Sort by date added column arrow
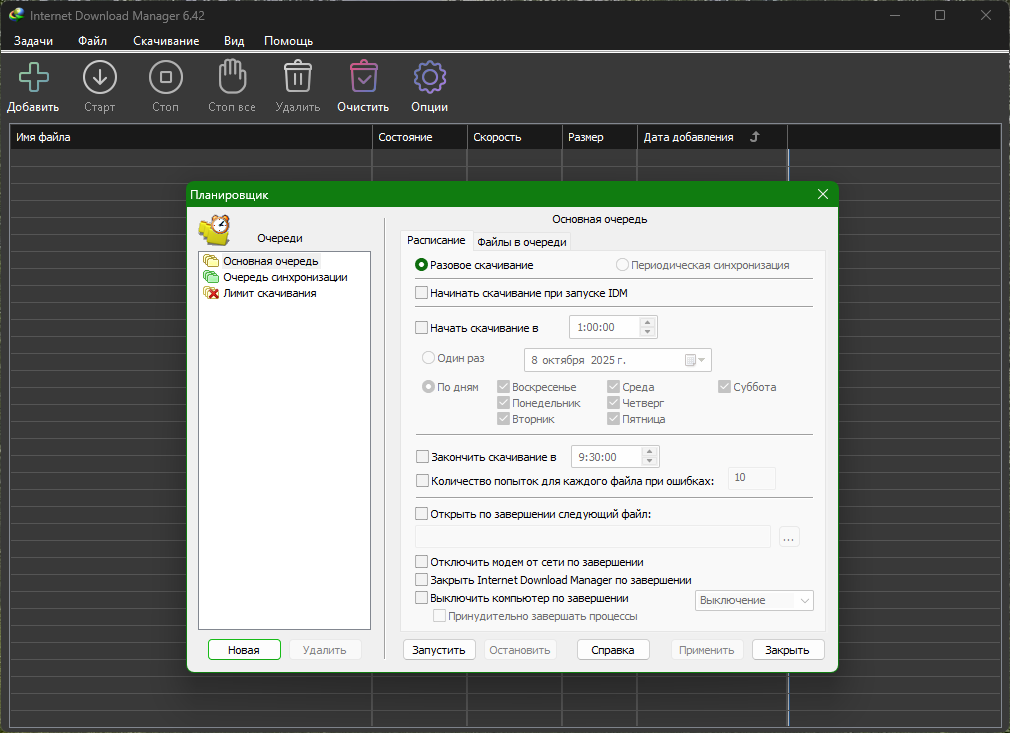The width and height of the screenshot is (1010, 733). (x=755, y=137)
